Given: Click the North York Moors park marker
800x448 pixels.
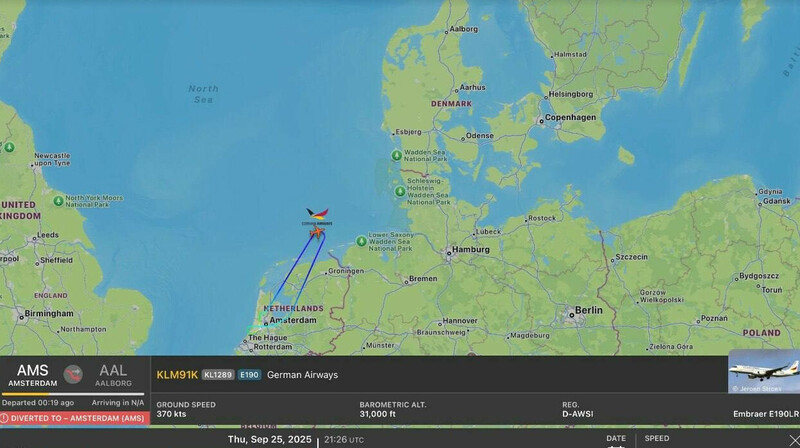Looking at the screenshot, I should [59, 201].
